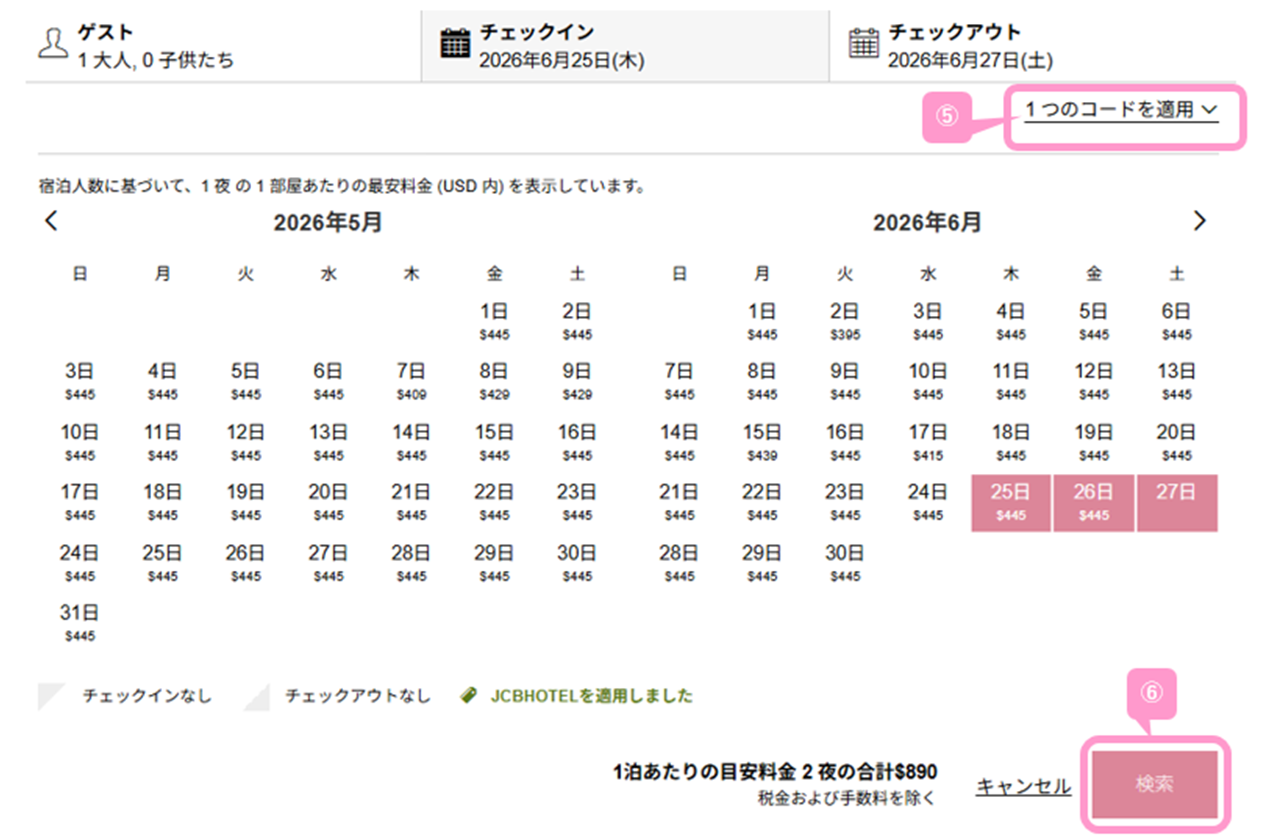Image resolution: width=1270 pixels, height=840 pixels.
Task: Select June 15 priced at $439
Action: pos(762,442)
